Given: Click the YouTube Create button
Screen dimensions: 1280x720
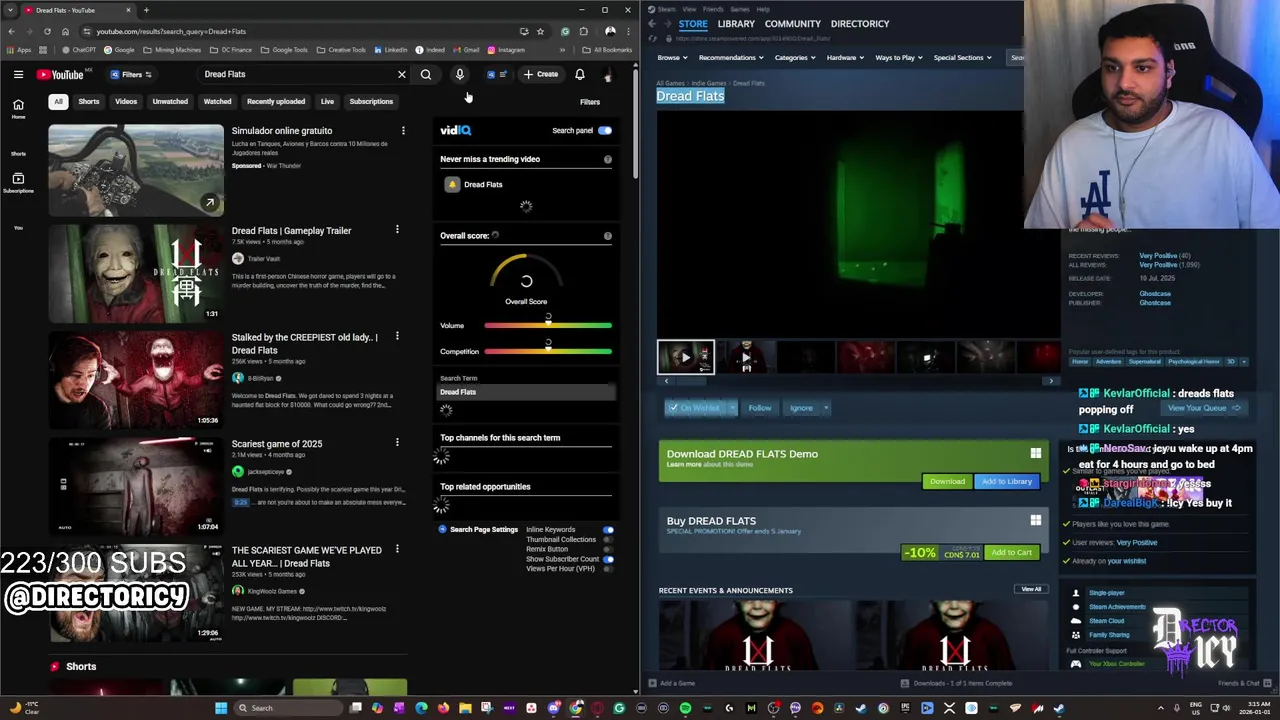Looking at the screenshot, I should tap(541, 74).
